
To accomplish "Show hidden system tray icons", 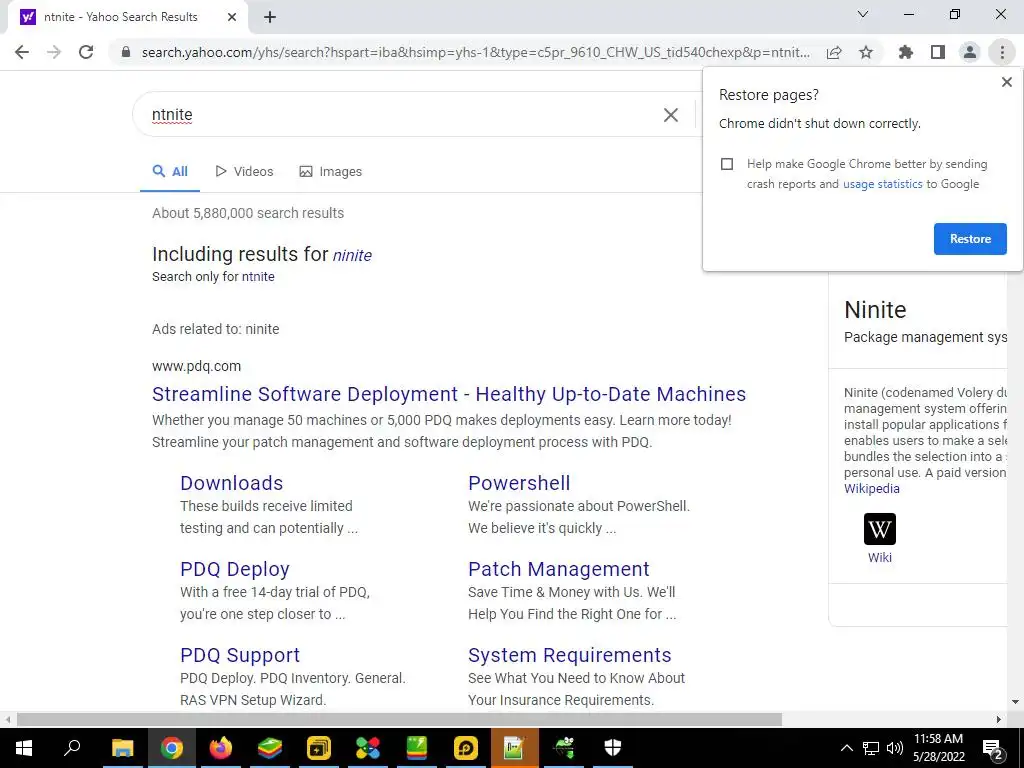I will (x=846, y=748).
